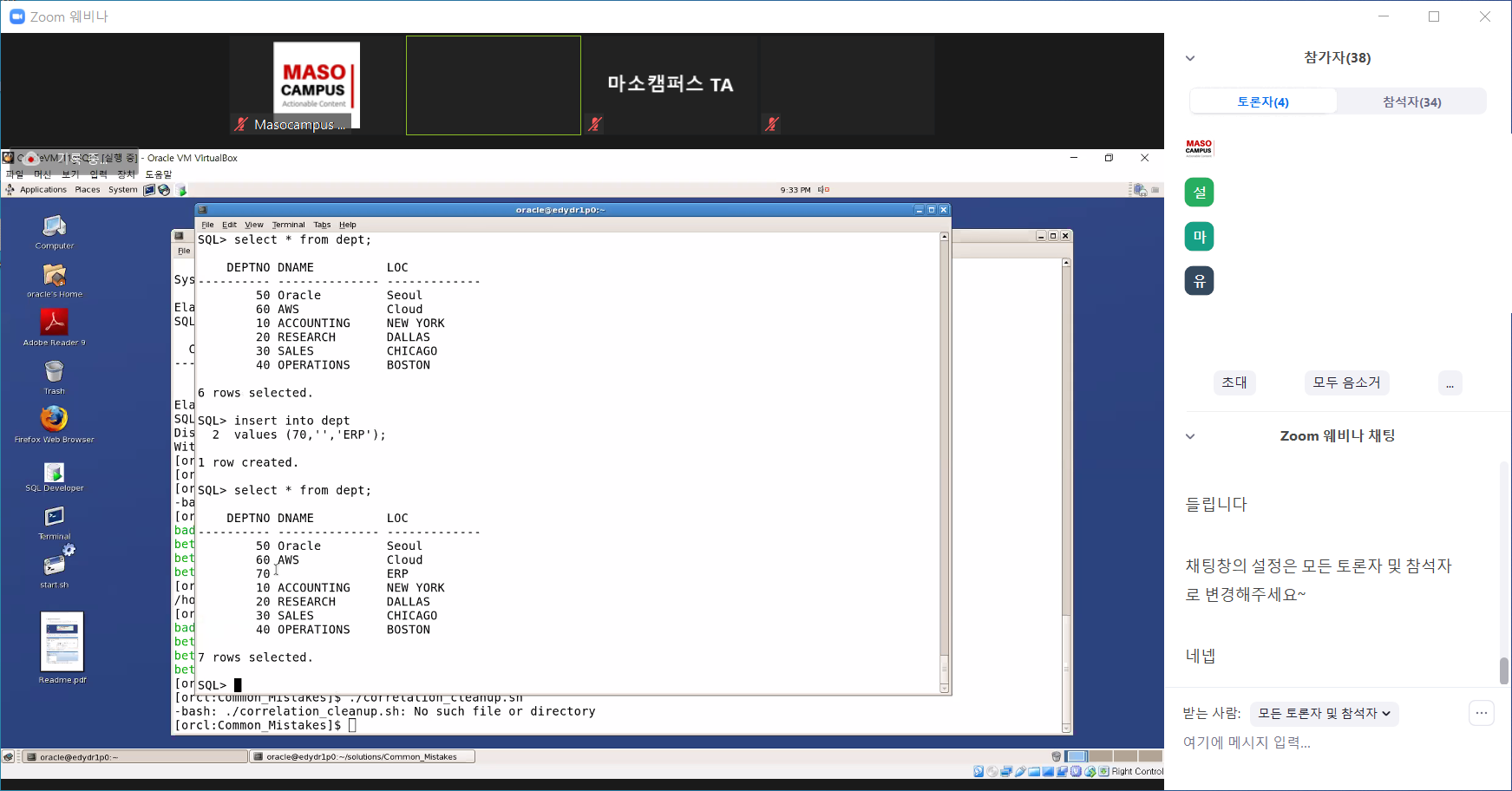Click the chat message input field
Viewport: 1512px width, 791px height.
pyautogui.click(x=1319, y=742)
